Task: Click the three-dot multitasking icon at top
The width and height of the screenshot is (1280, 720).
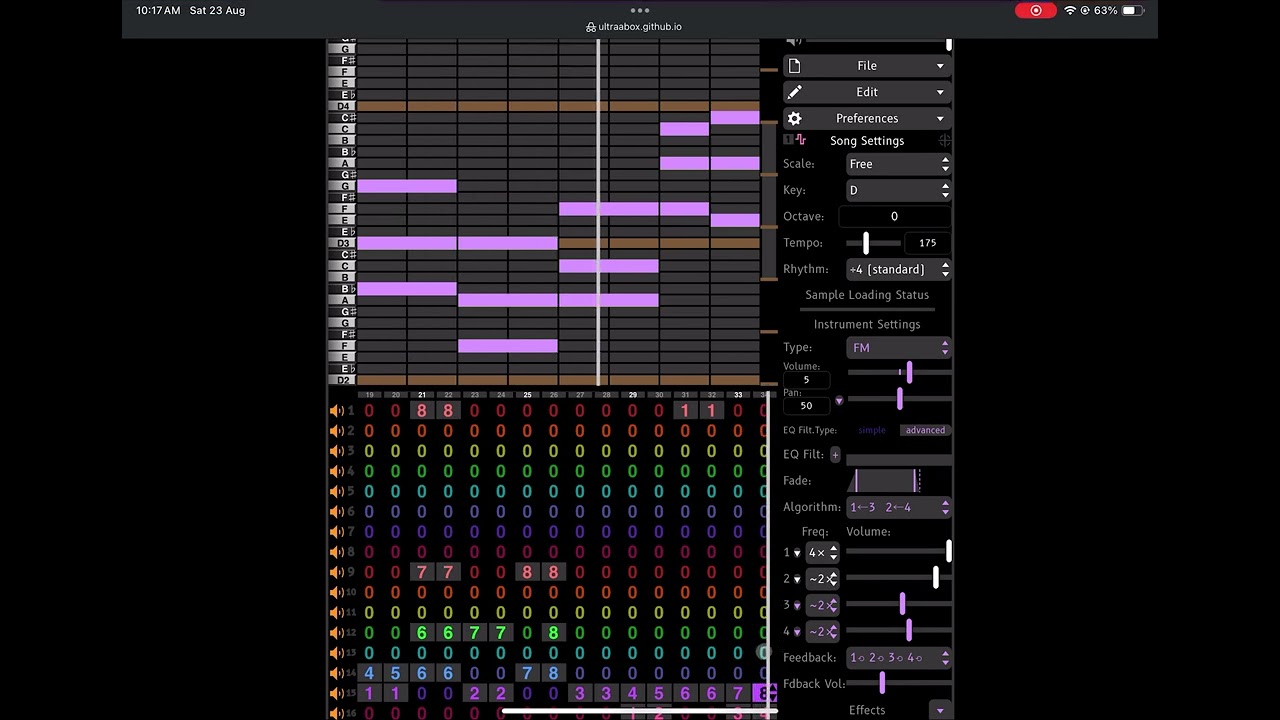Action: [x=640, y=10]
